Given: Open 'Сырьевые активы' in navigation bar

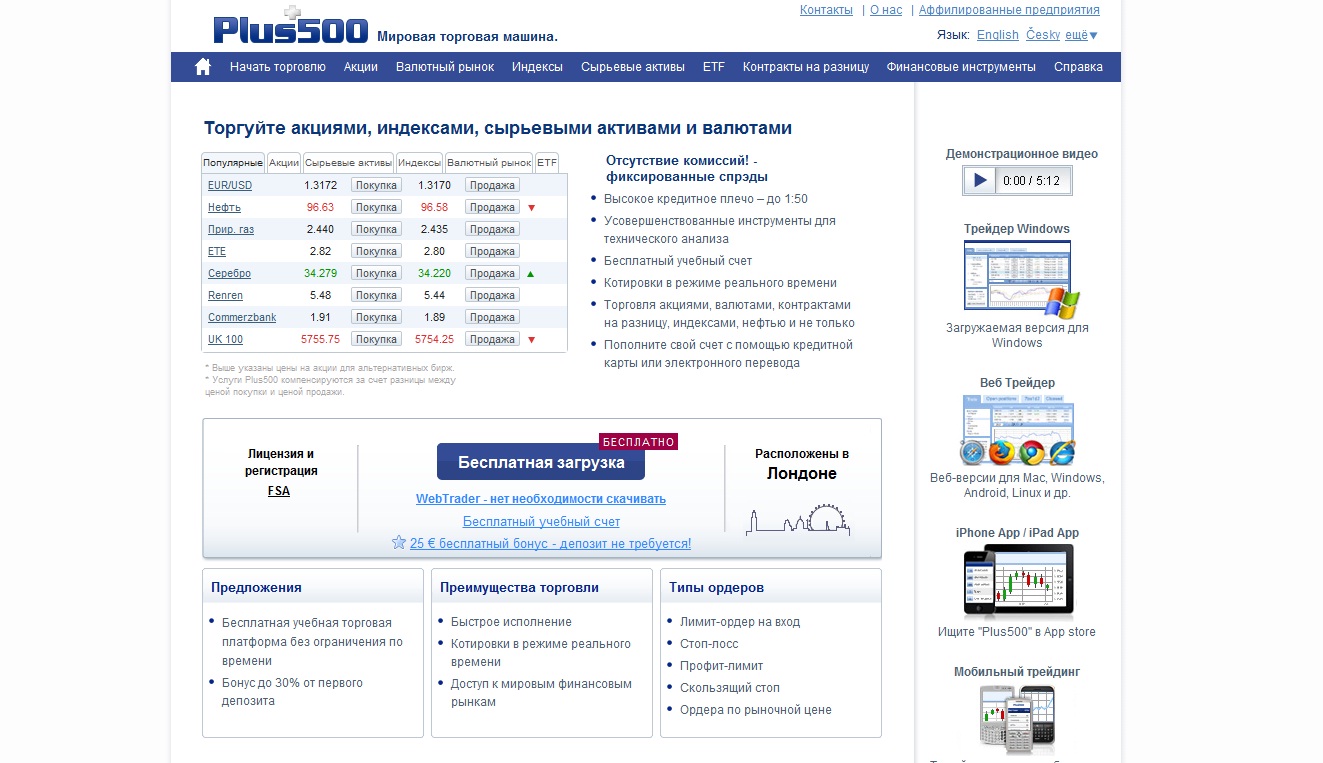Looking at the screenshot, I should click(x=633, y=67).
